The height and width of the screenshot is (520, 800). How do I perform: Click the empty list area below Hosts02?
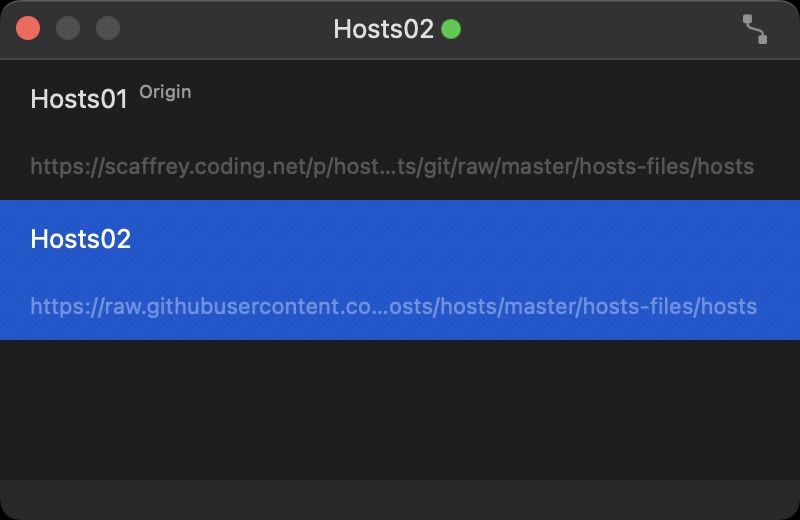(400, 408)
